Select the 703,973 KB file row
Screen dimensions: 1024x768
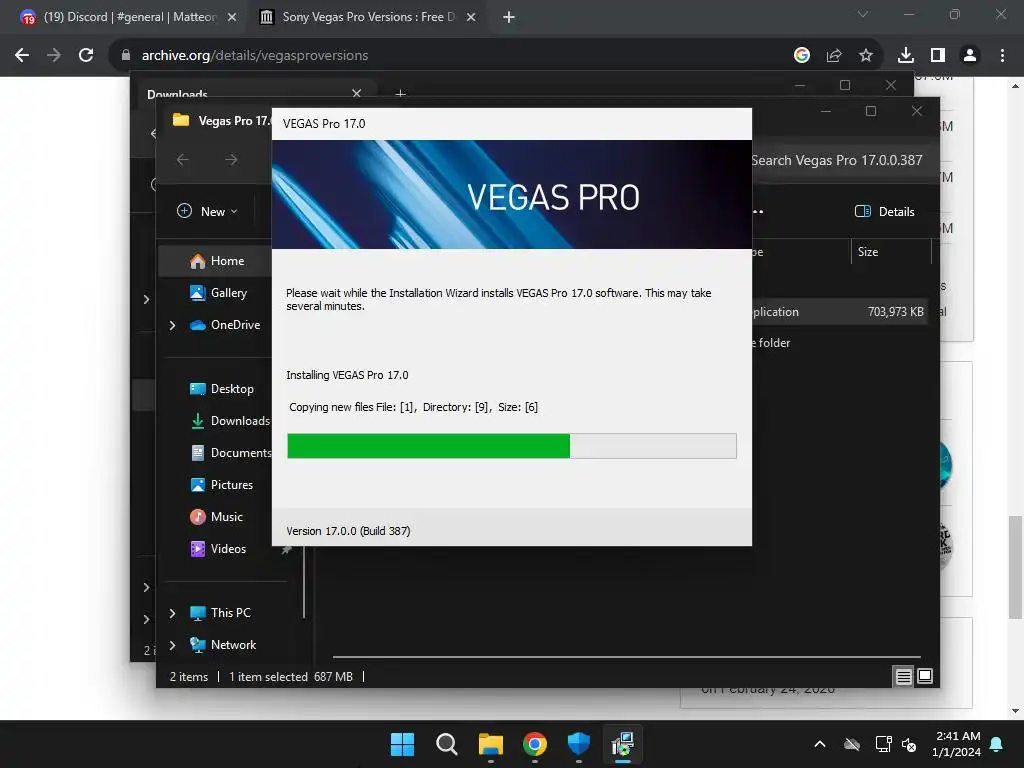(840, 312)
